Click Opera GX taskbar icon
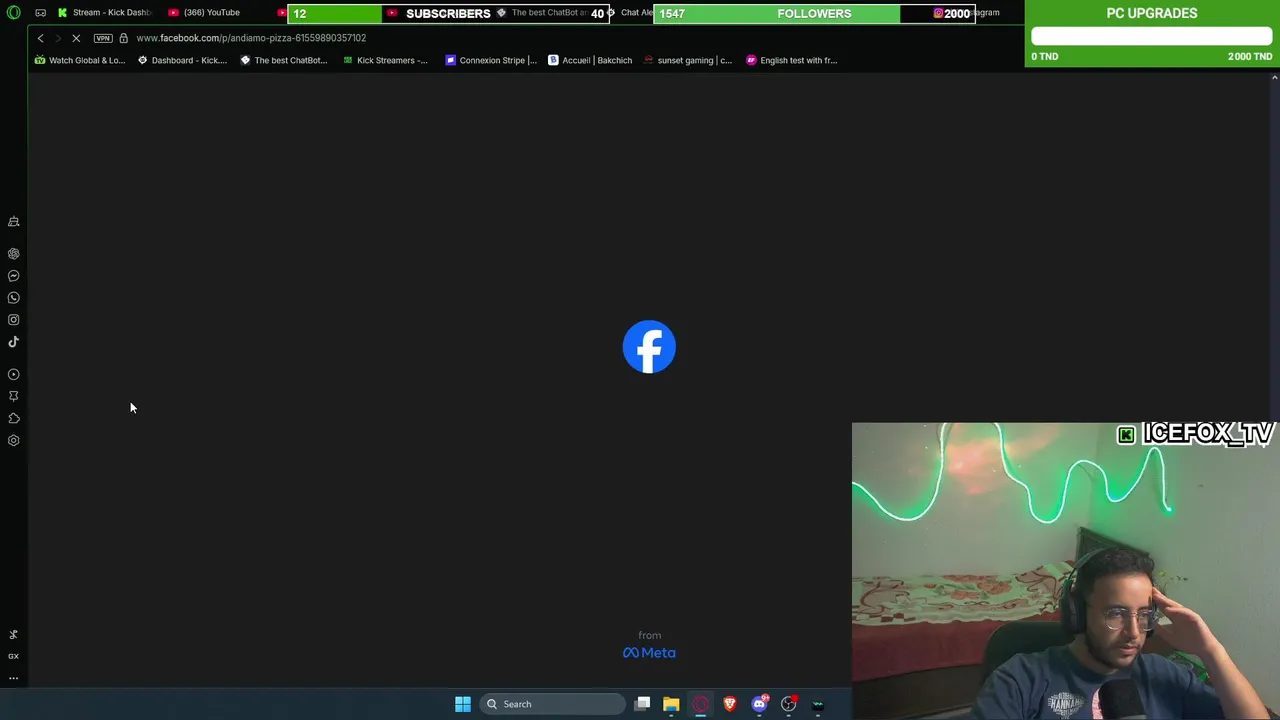Screen dimensions: 1280x720 coord(700,704)
